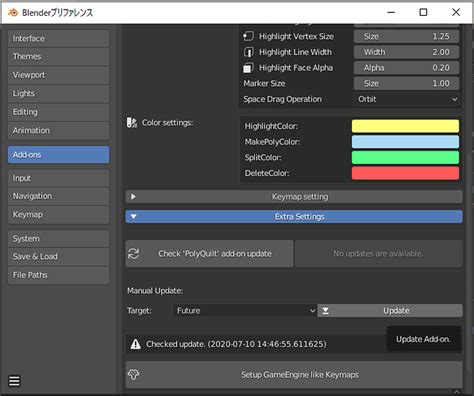Pick the green SplitColor swatch

[405, 157]
